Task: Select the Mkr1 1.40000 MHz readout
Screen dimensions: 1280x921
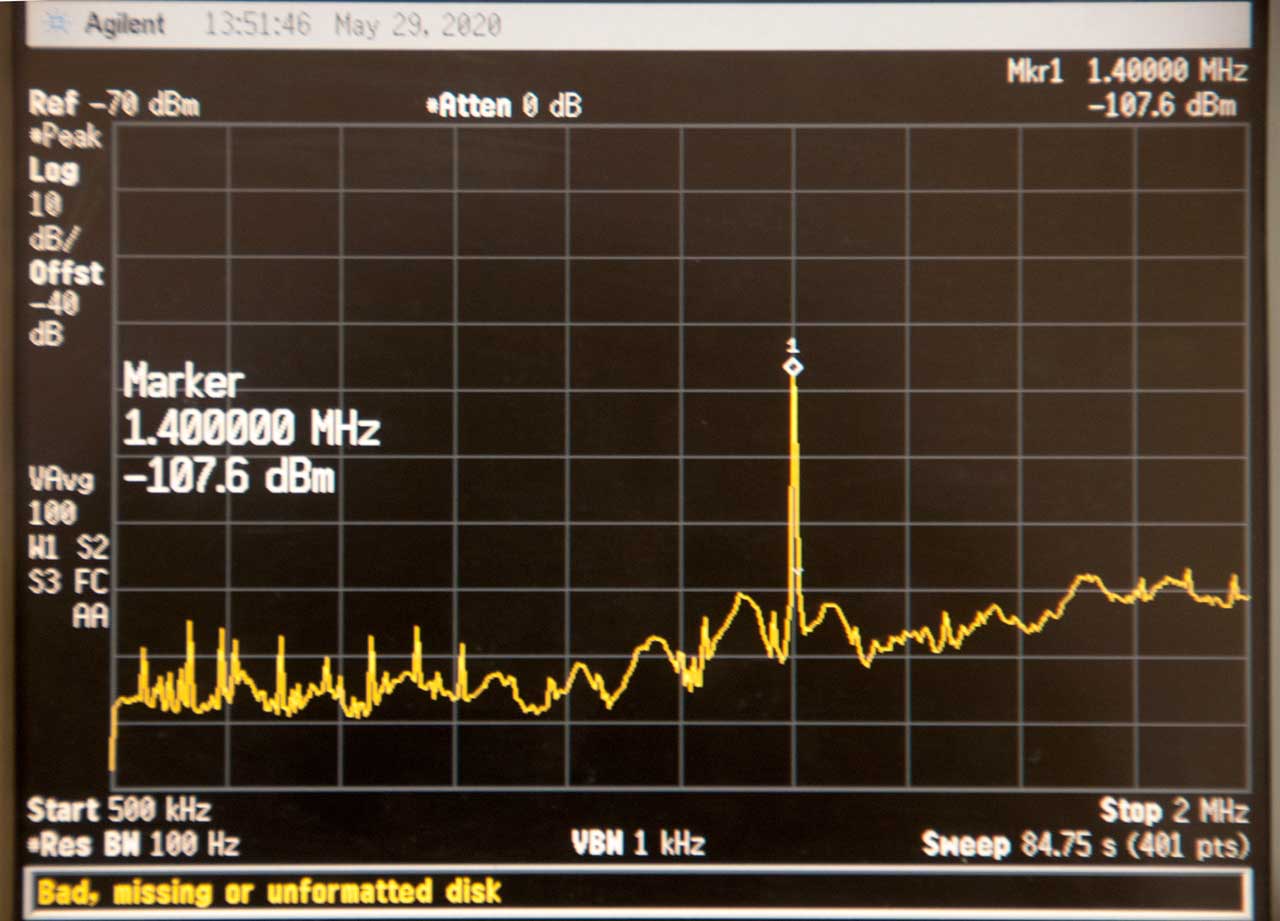Action: coord(1127,72)
